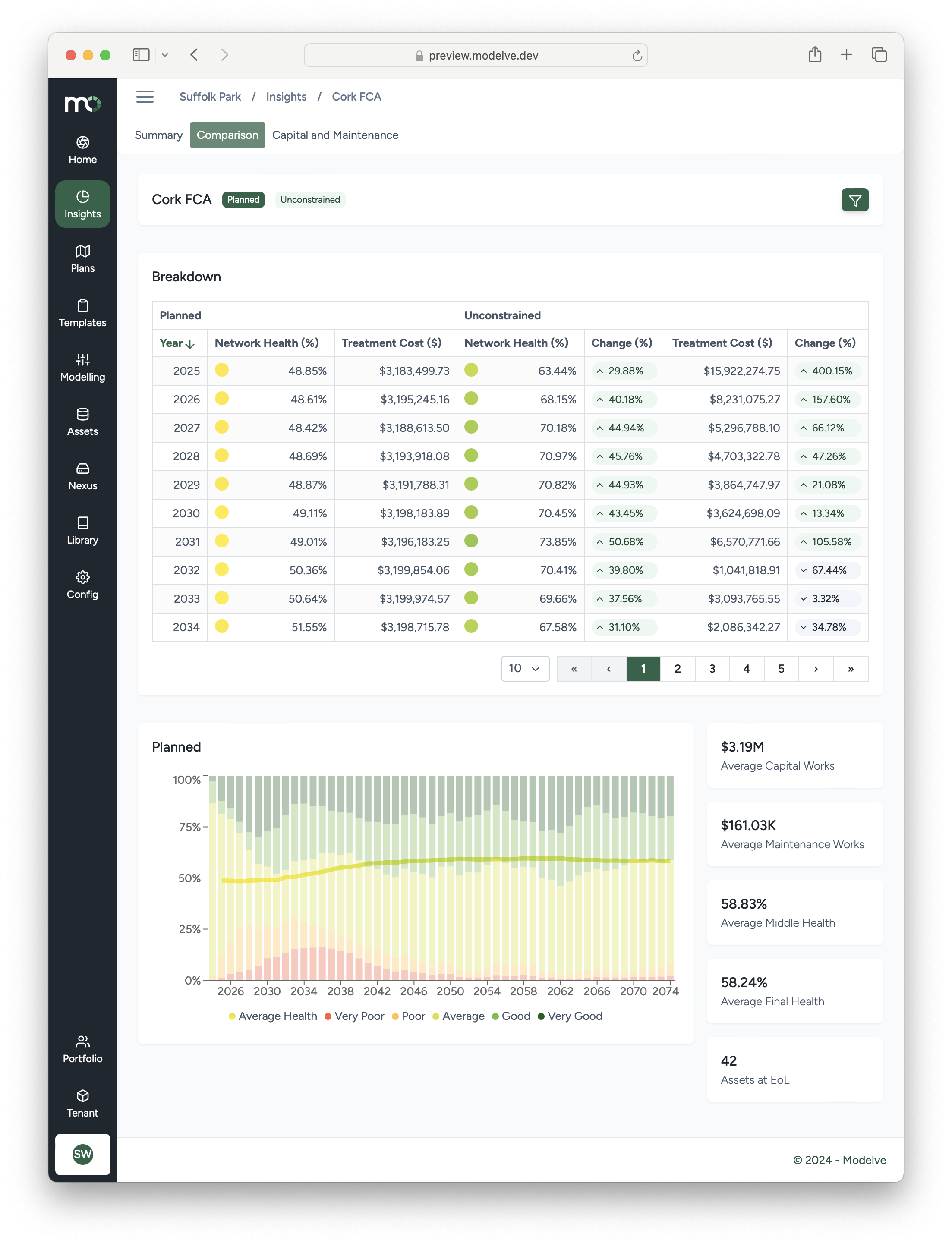Select Capital and Maintenance tab

[335, 135]
